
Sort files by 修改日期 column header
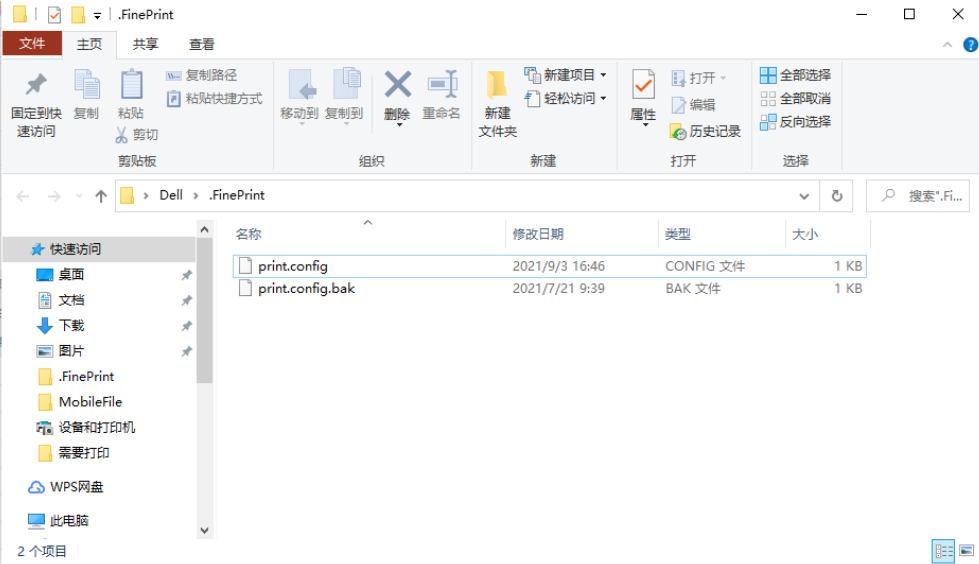coord(538,234)
